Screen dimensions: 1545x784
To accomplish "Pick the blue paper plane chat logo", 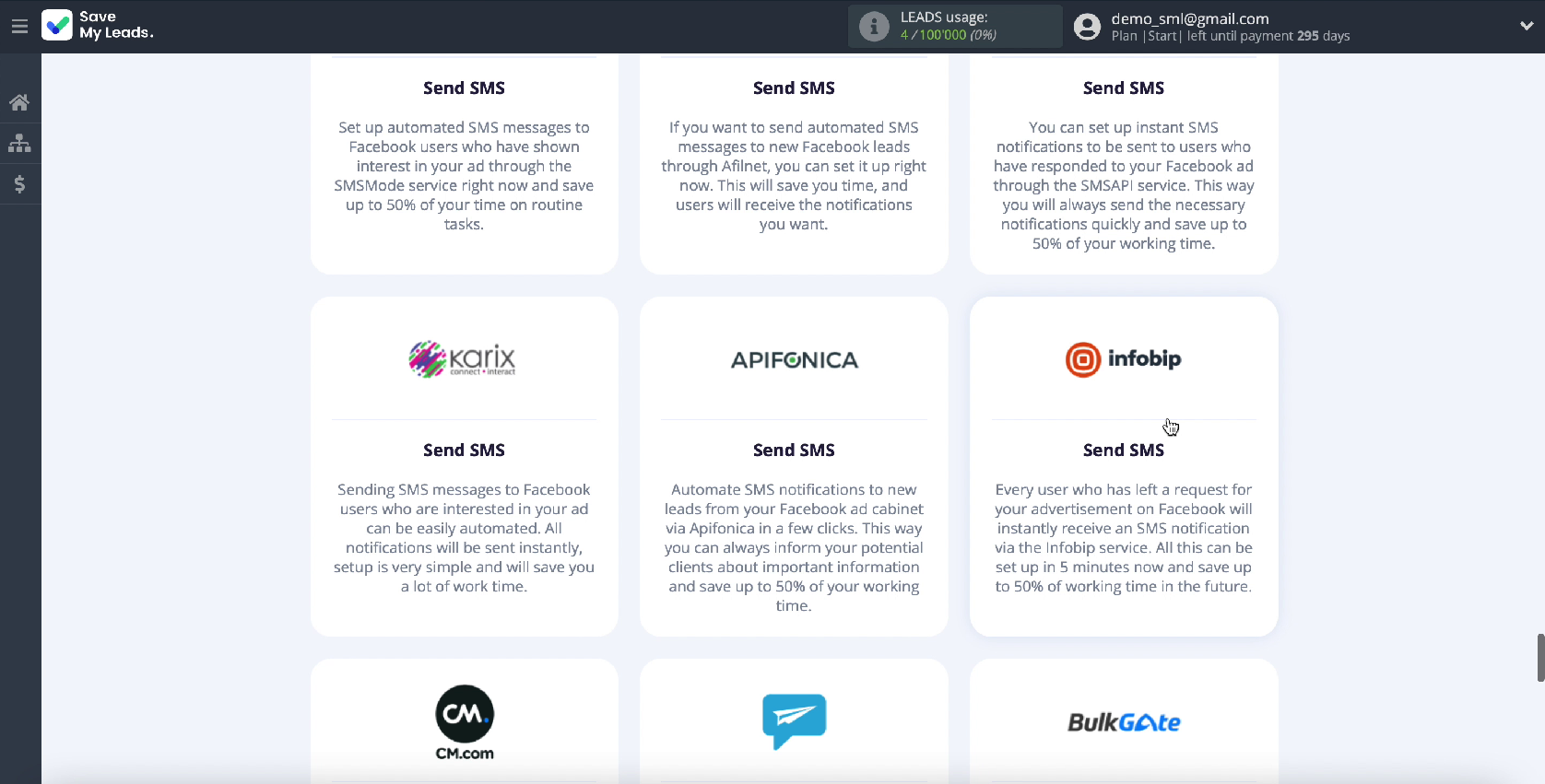I will pyautogui.click(x=794, y=721).
